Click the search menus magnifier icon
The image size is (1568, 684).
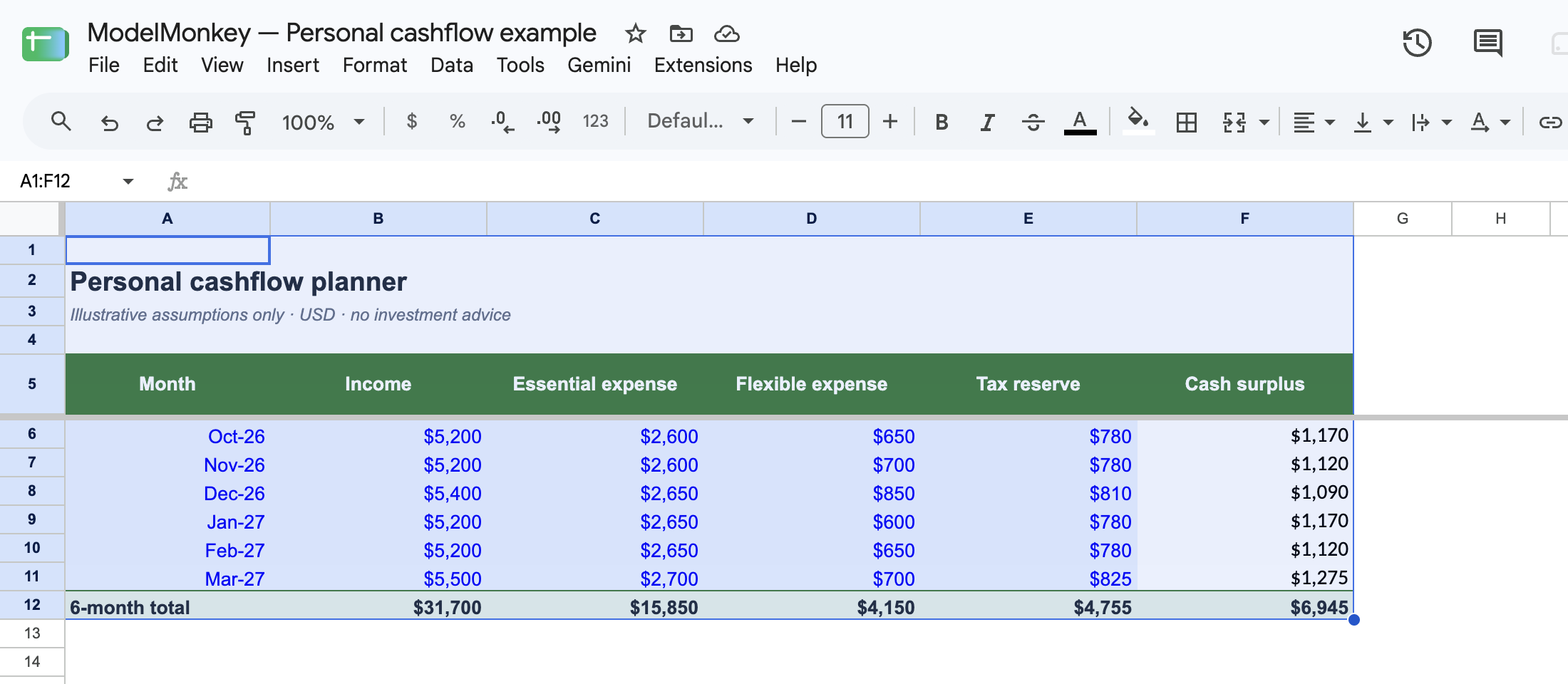(x=61, y=122)
